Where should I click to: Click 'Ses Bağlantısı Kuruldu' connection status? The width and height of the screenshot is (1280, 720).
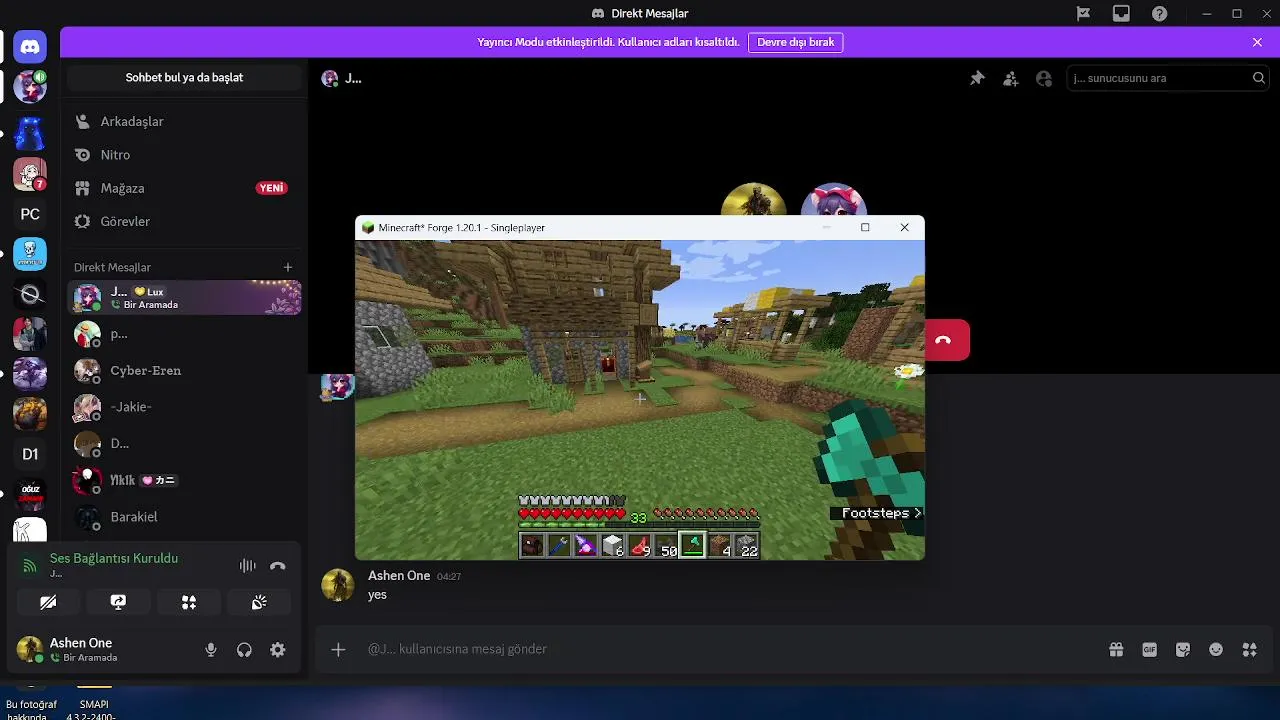pyautogui.click(x=114, y=558)
